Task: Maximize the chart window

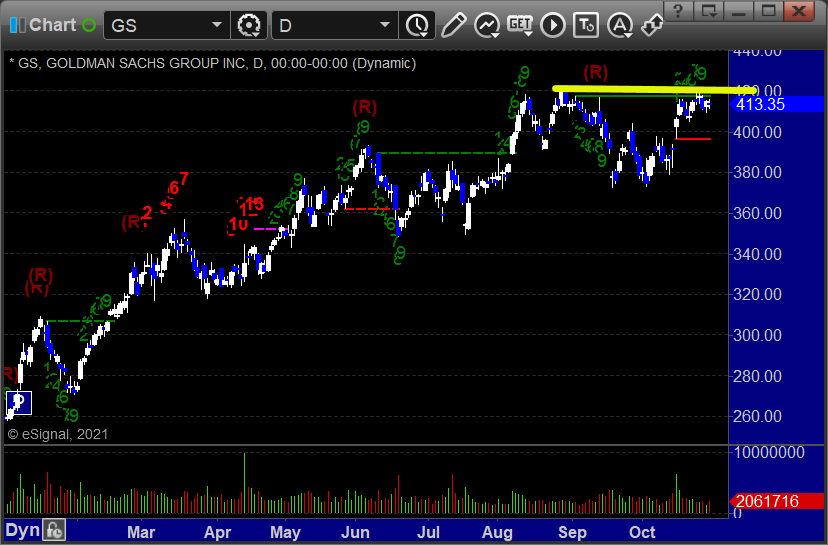Action: 768,11
